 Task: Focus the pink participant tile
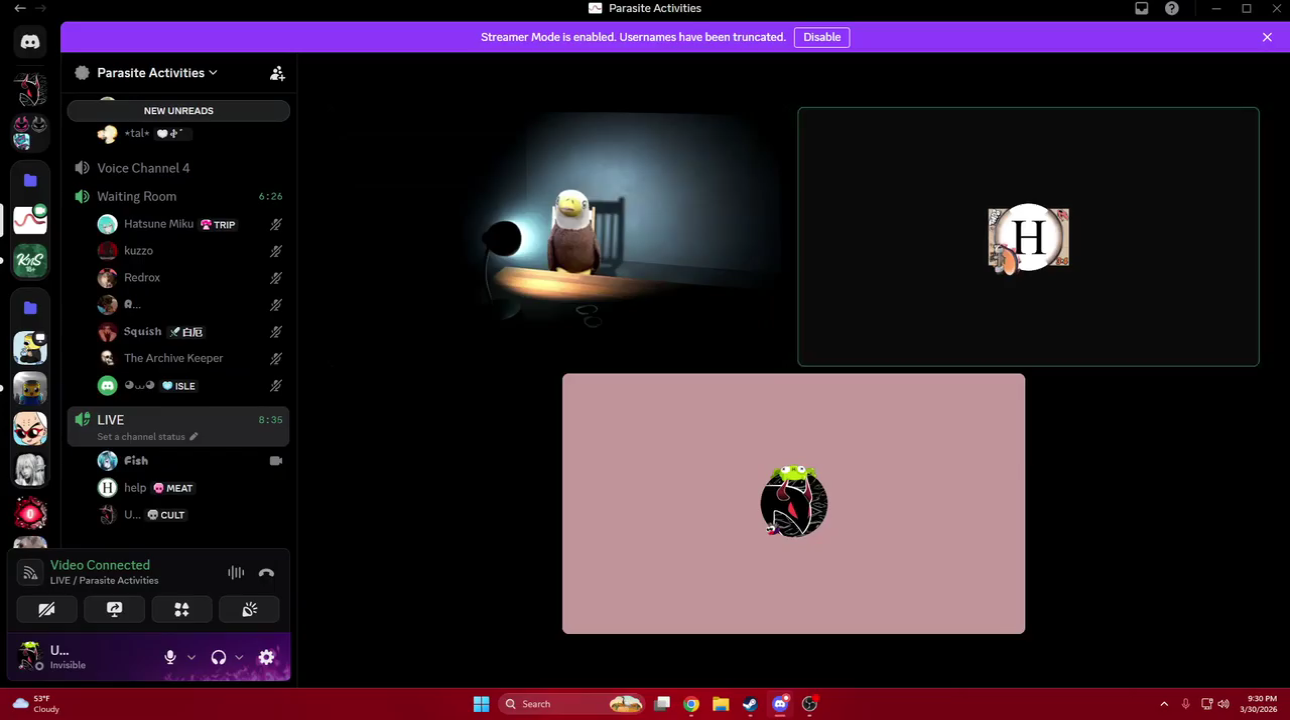[x=794, y=504]
